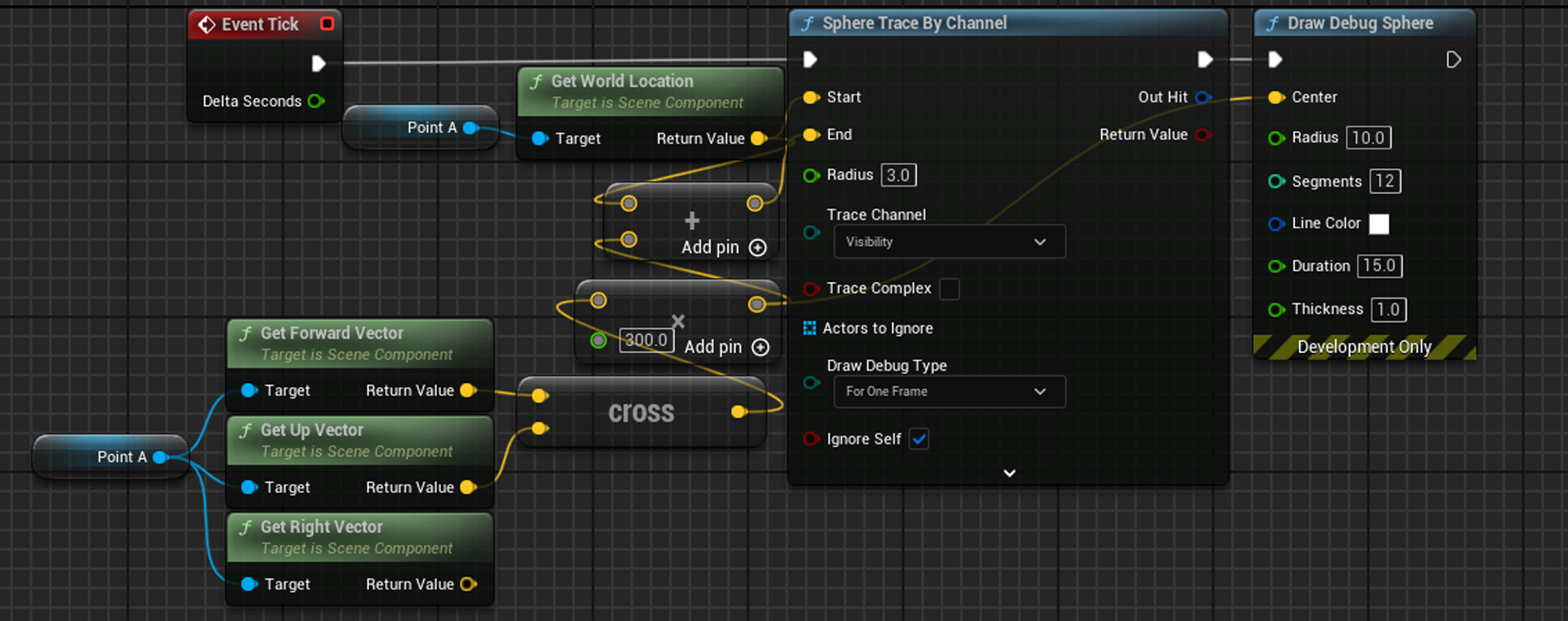Click the Ignore Self input pin
Viewport: 1568px width, 621px height.
[x=811, y=438]
